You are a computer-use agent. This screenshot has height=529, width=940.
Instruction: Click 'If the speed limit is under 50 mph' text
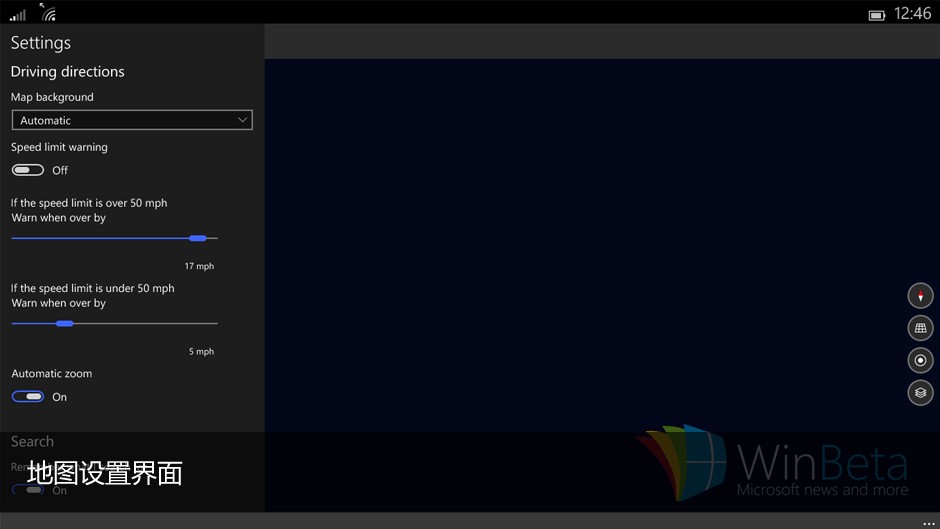[x=92, y=288]
